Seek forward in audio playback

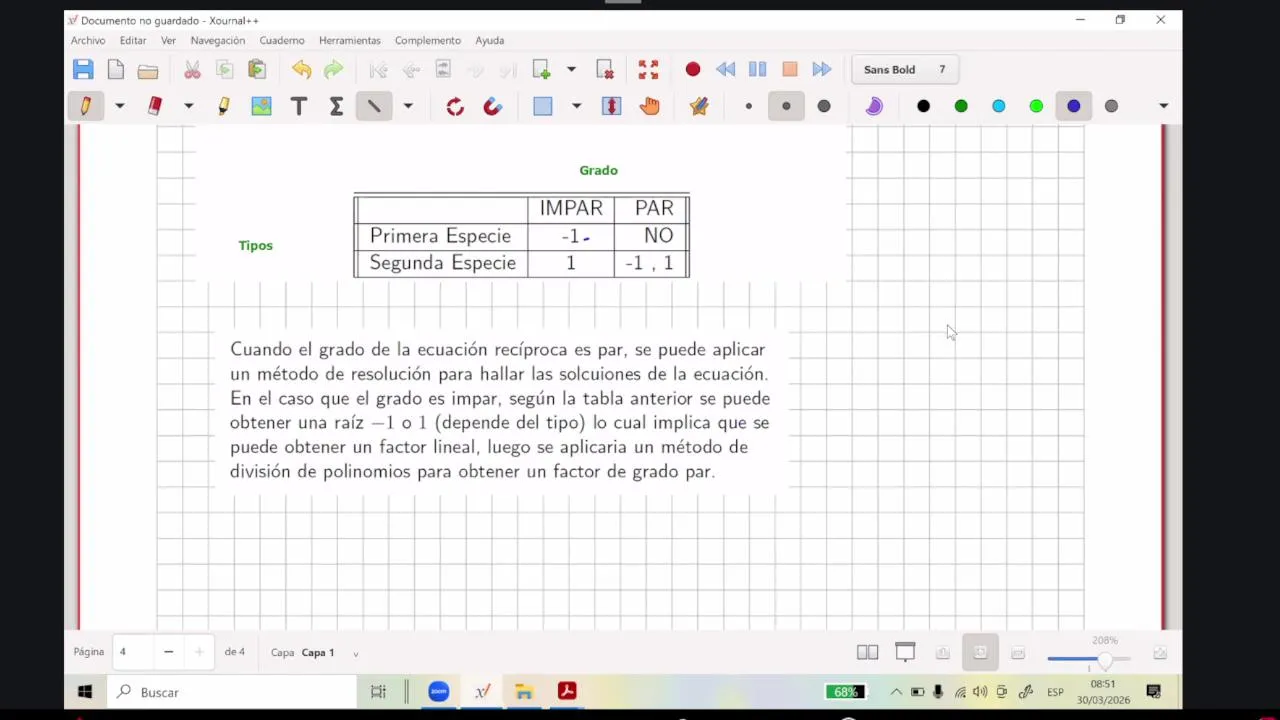click(821, 70)
